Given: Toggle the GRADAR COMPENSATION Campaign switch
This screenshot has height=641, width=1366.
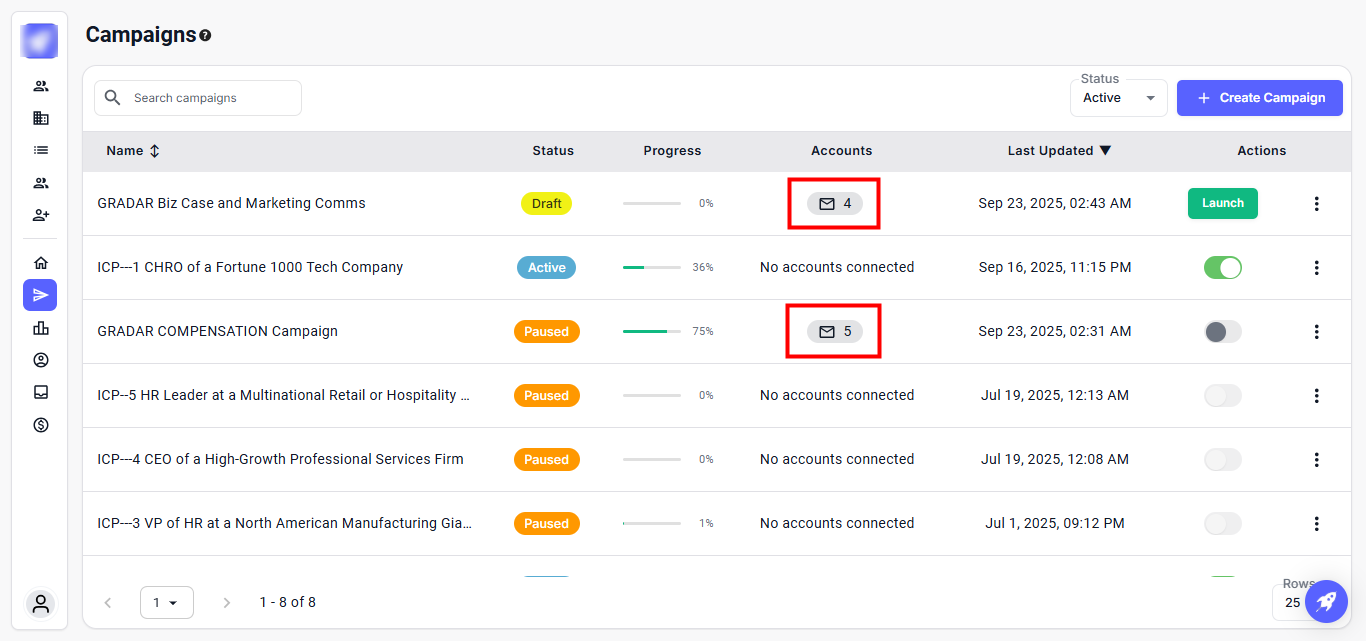Looking at the screenshot, I should click(1222, 331).
